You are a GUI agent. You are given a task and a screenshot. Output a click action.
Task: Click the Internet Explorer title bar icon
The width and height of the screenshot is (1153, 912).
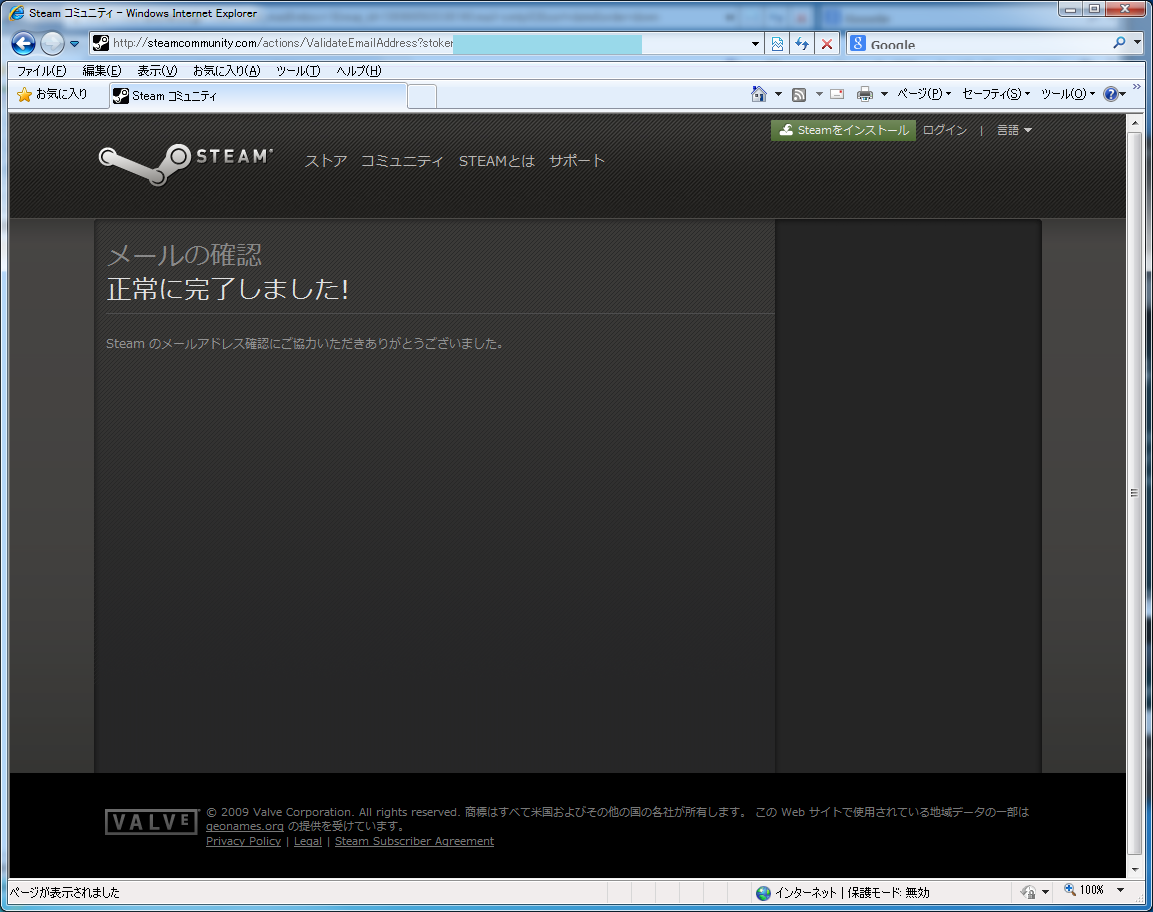pos(17,13)
